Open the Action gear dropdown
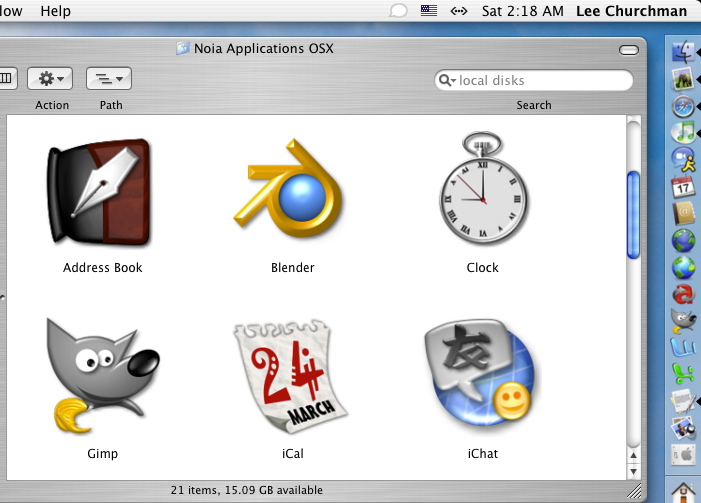The width and height of the screenshot is (701, 503). (51, 78)
